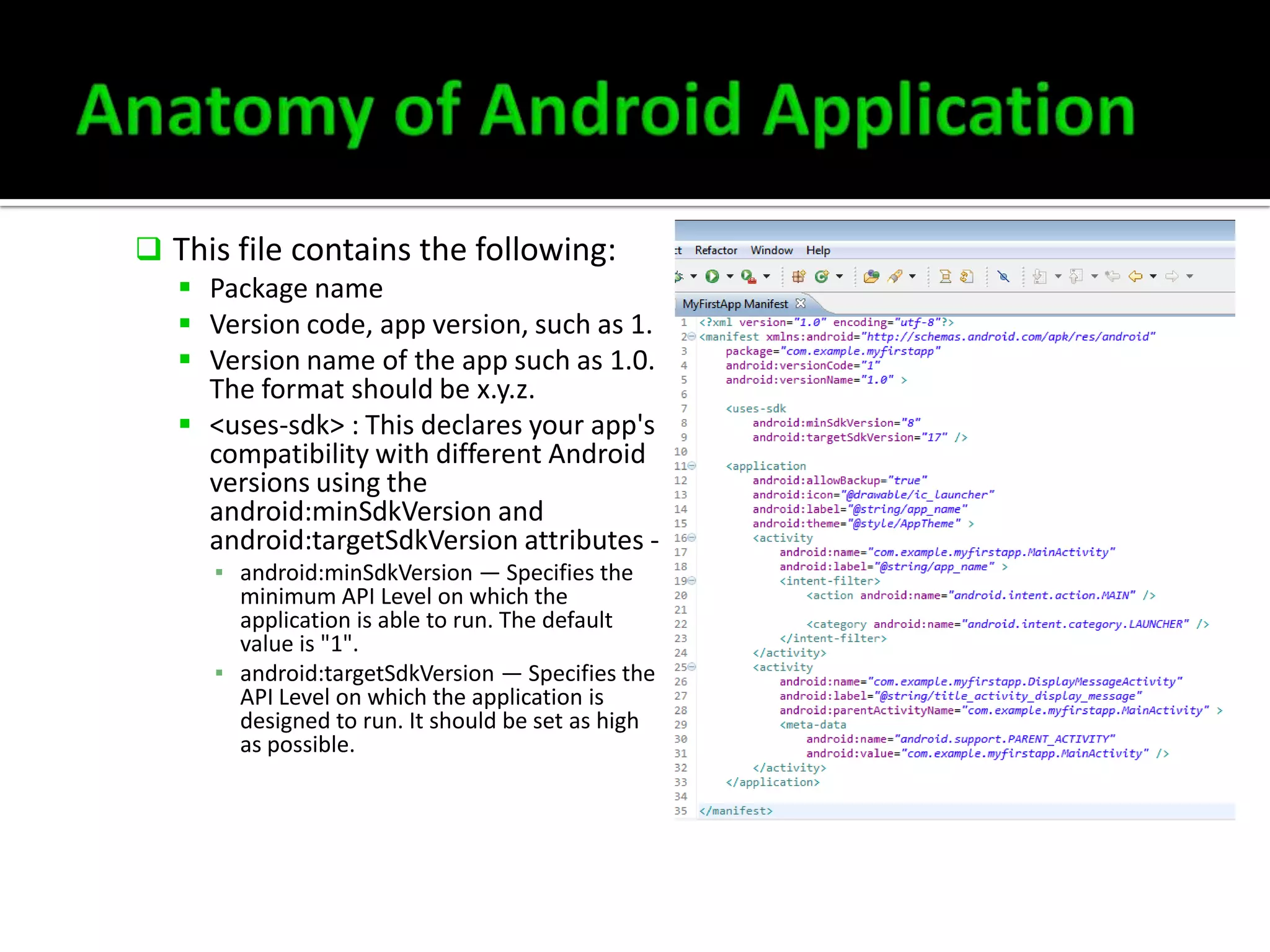Open the dropdown next to Back arrow
1270x952 pixels.
click(x=1153, y=276)
